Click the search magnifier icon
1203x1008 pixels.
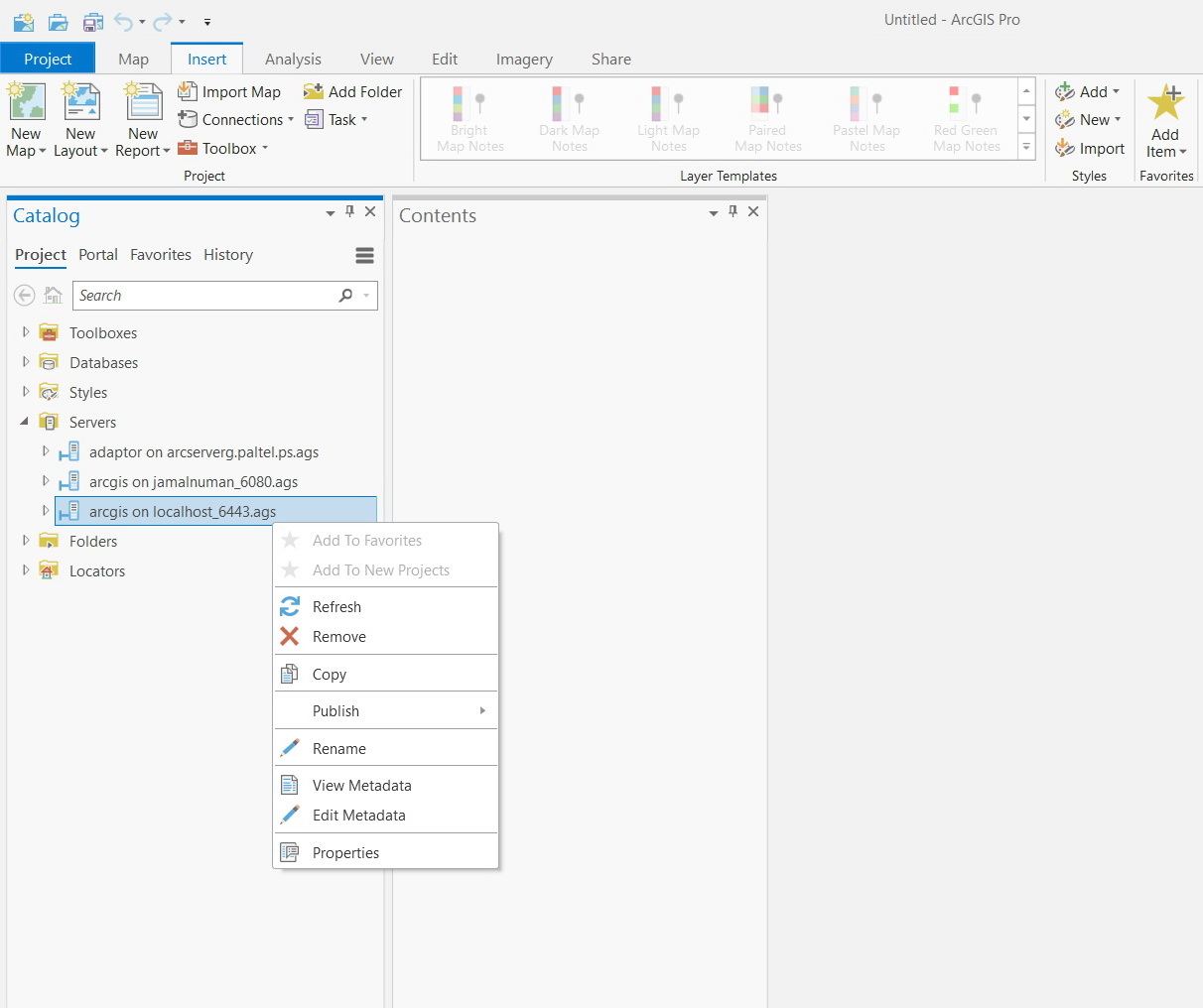tap(345, 295)
